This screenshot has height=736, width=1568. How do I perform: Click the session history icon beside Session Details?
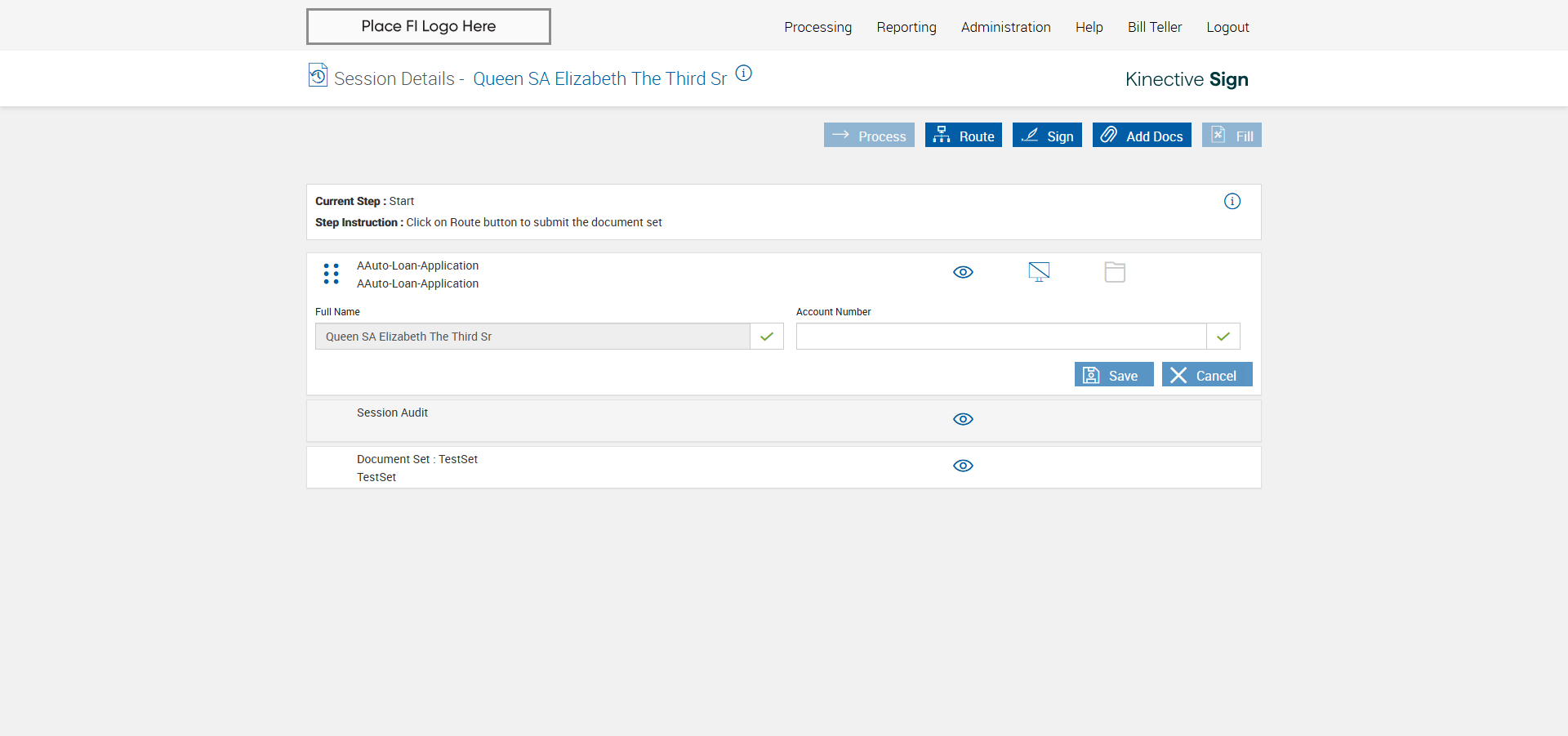318,75
